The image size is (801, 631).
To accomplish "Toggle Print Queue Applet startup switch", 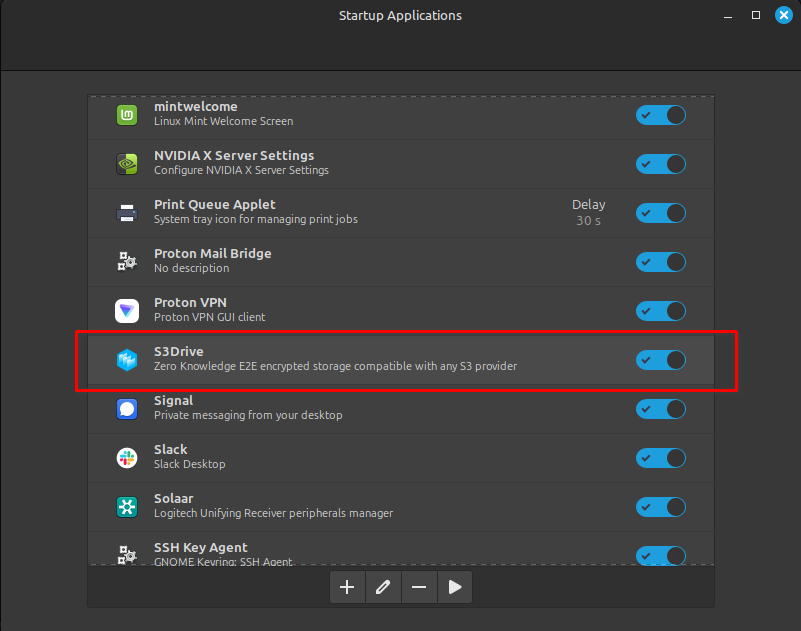I will coord(661,213).
